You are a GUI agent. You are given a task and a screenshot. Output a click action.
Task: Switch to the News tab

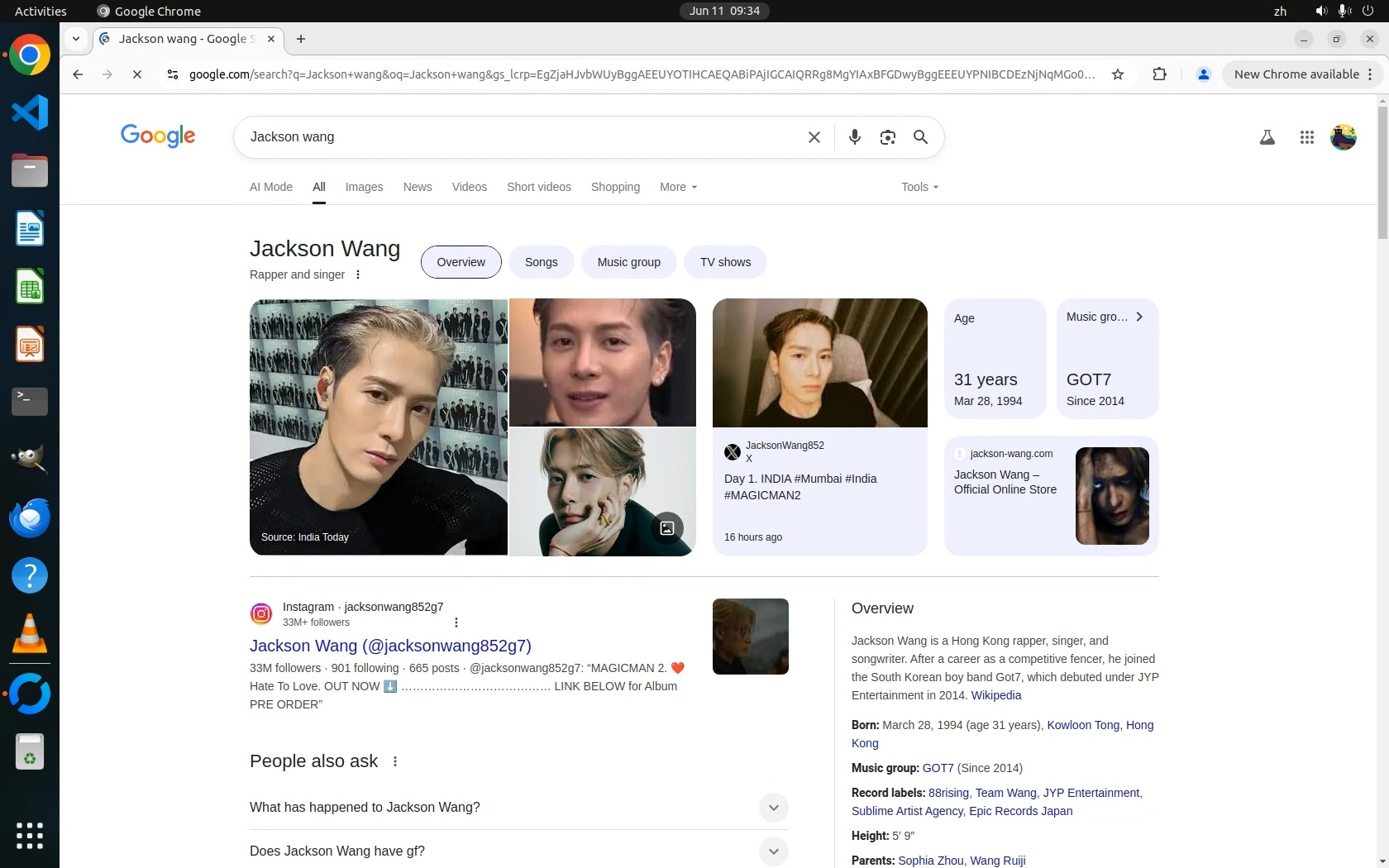coord(418,187)
